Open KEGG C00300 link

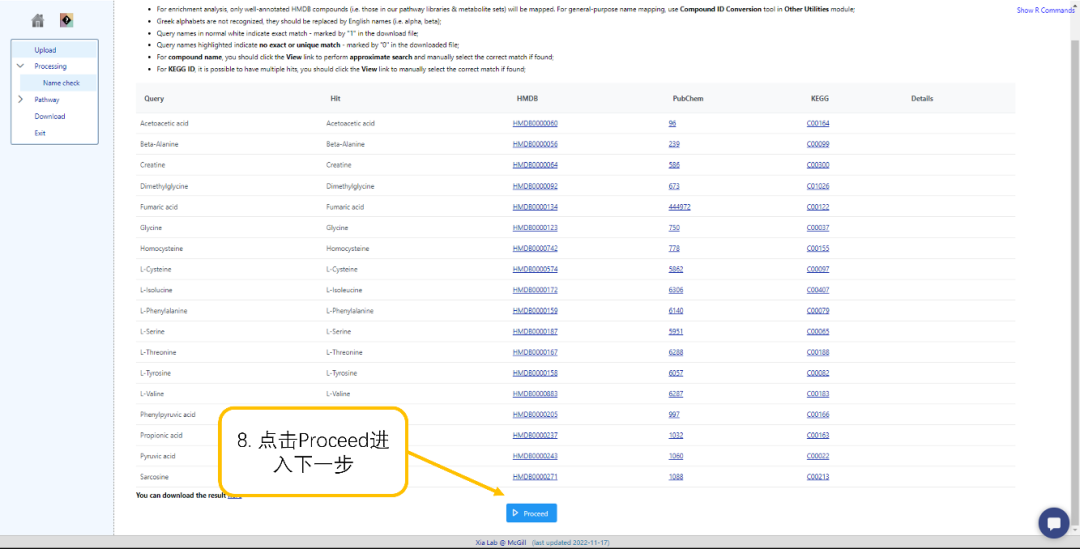pyautogui.click(x=818, y=165)
